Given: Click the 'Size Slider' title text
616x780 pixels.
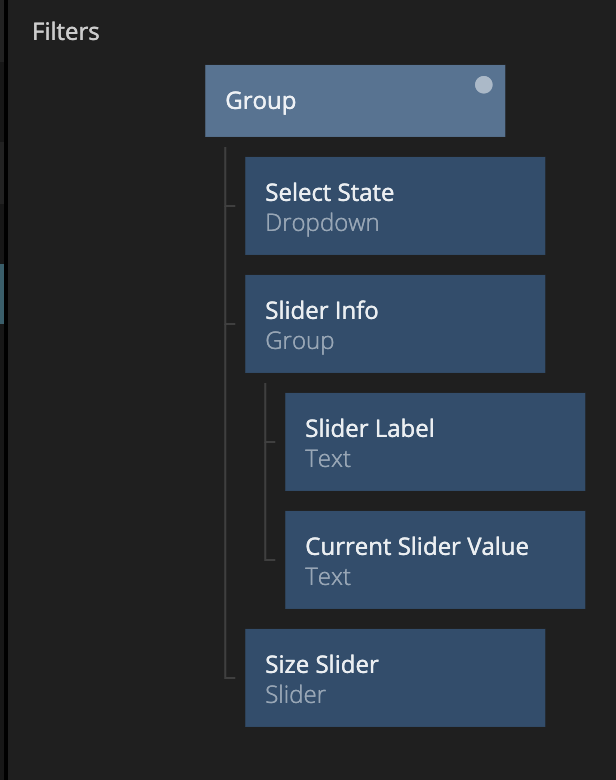Looking at the screenshot, I should (x=321, y=665).
